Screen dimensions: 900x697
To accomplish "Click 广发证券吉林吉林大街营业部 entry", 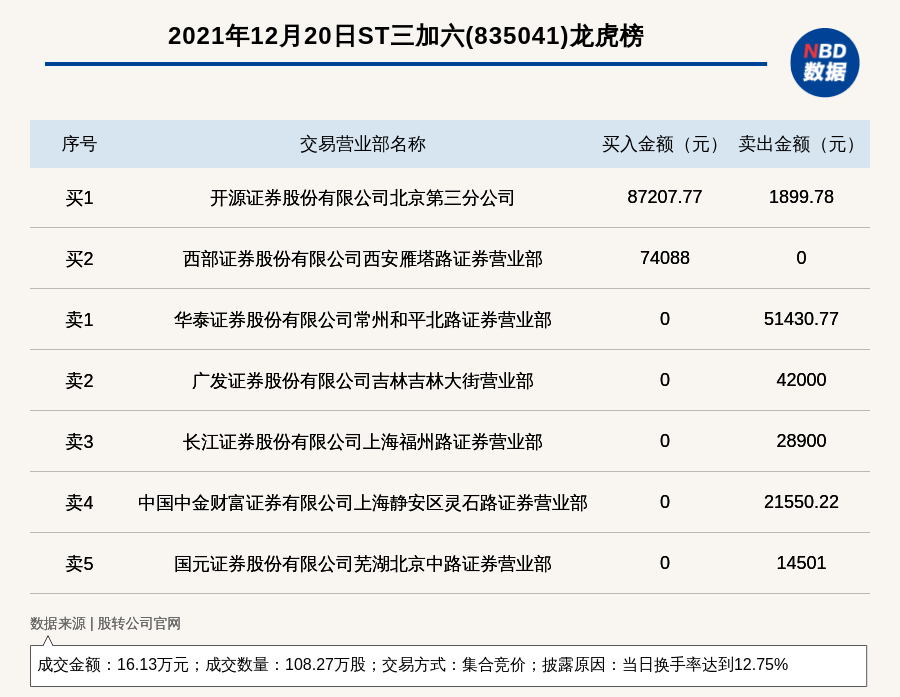I will [362, 381].
